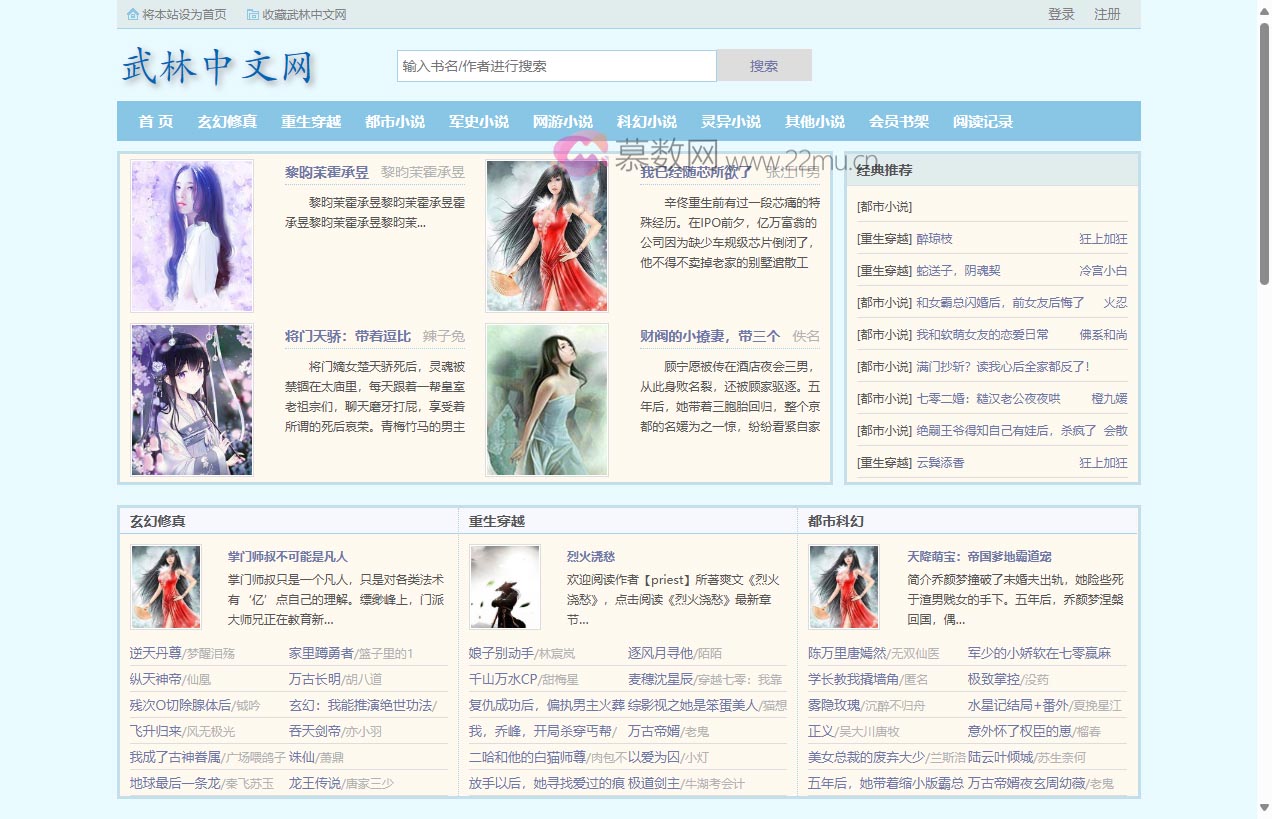Click the 将门天骄 book cover image
The width and height of the screenshot is (1272, 819).
coord(192,400)
